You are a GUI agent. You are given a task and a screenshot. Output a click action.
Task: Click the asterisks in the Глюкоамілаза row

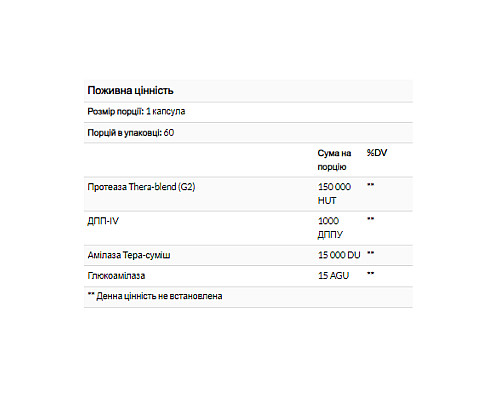(x=370, y=274)
